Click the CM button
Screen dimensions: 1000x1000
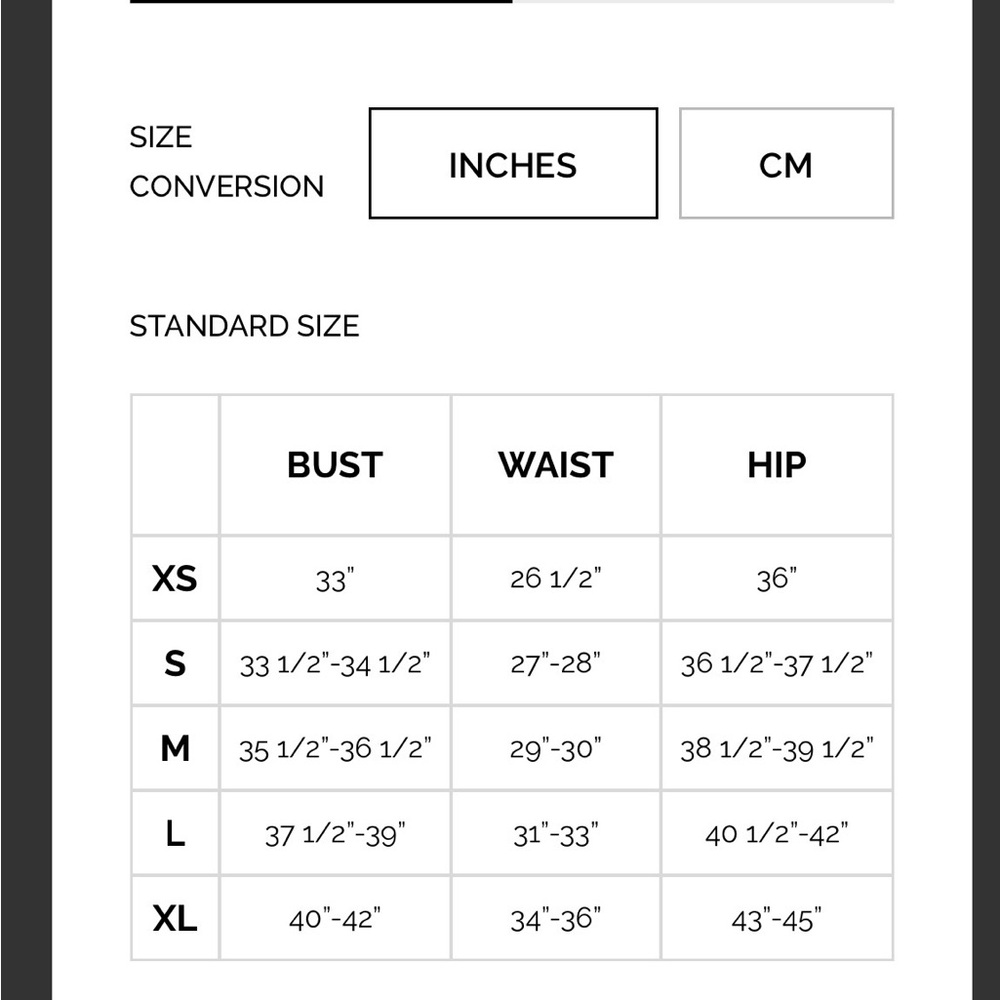[786, 163]
